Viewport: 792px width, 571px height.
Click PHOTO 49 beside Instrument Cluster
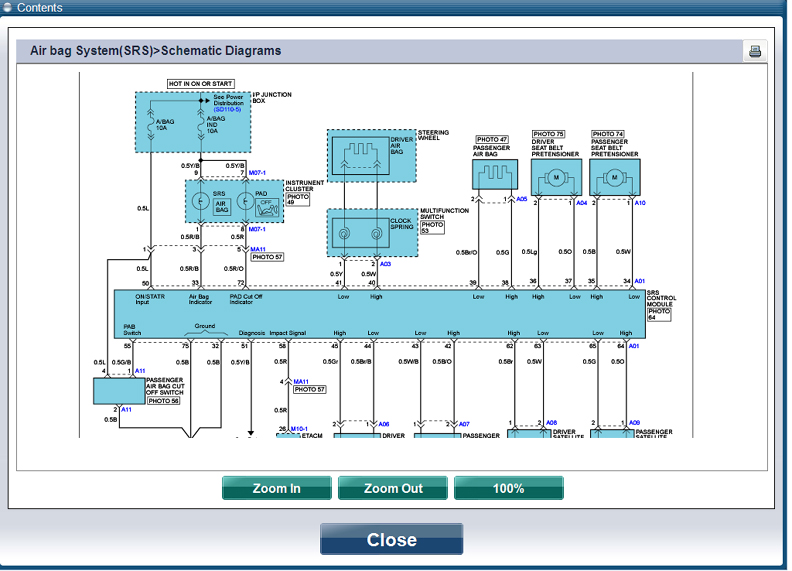click(x=298, y=200)
